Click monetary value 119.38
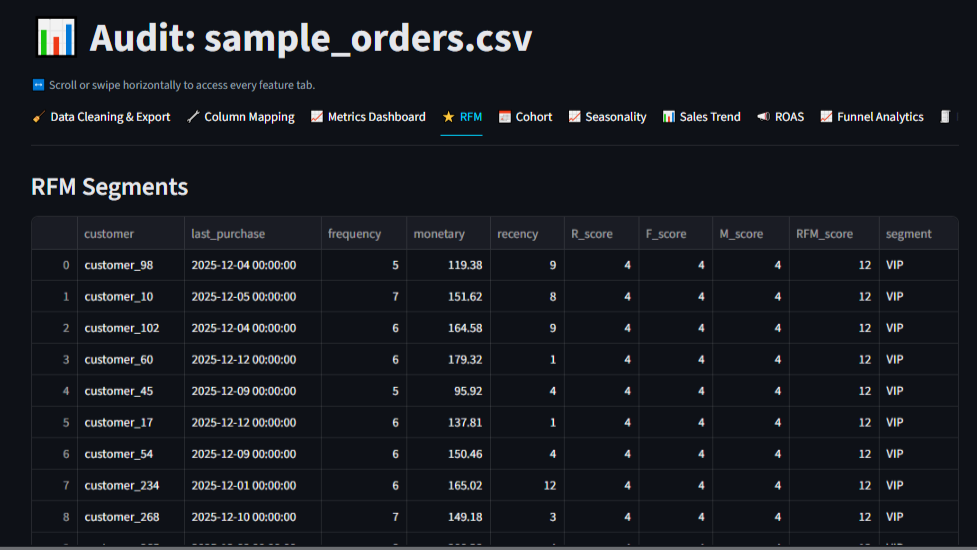977x550 pixels. (449, 265)
